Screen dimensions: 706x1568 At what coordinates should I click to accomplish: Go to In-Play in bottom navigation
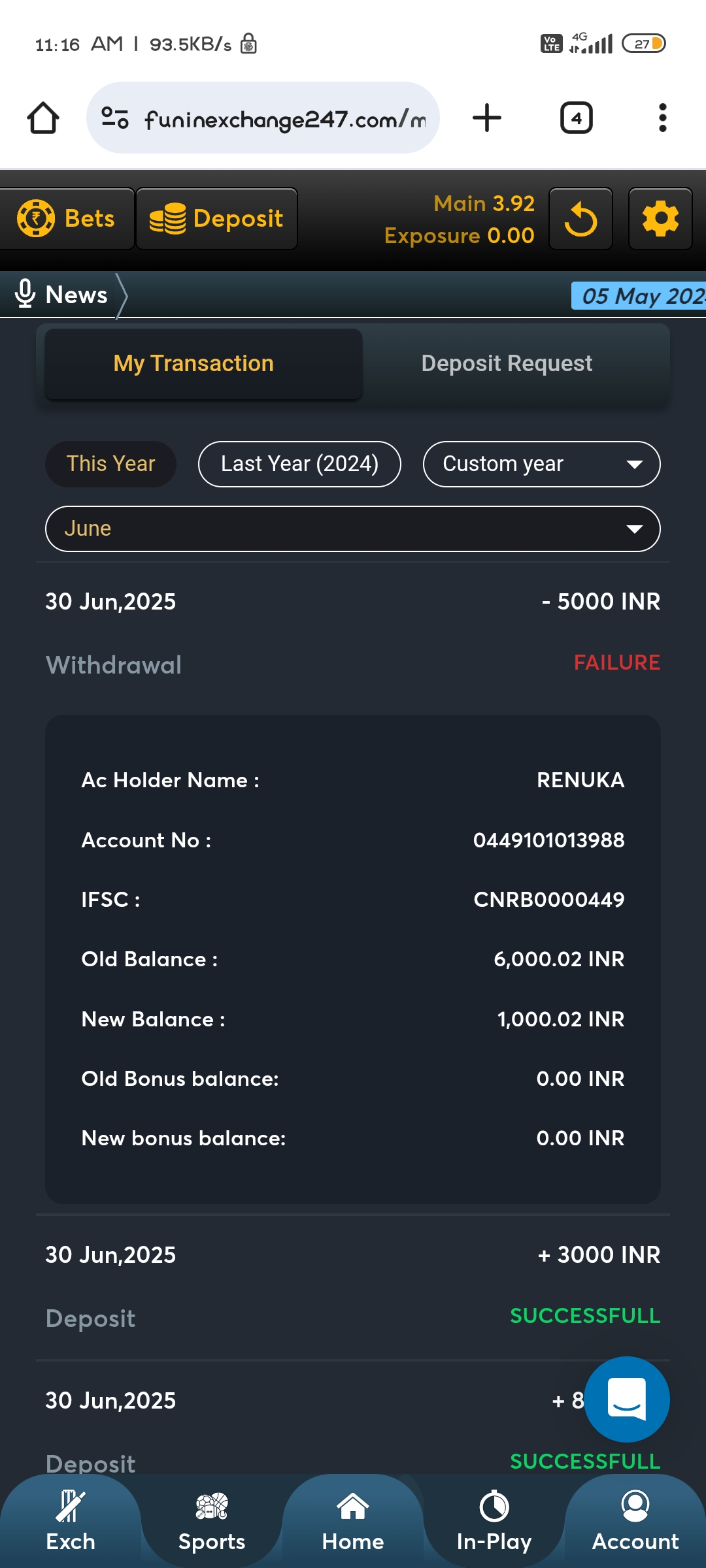click(x=494, y=1522)
